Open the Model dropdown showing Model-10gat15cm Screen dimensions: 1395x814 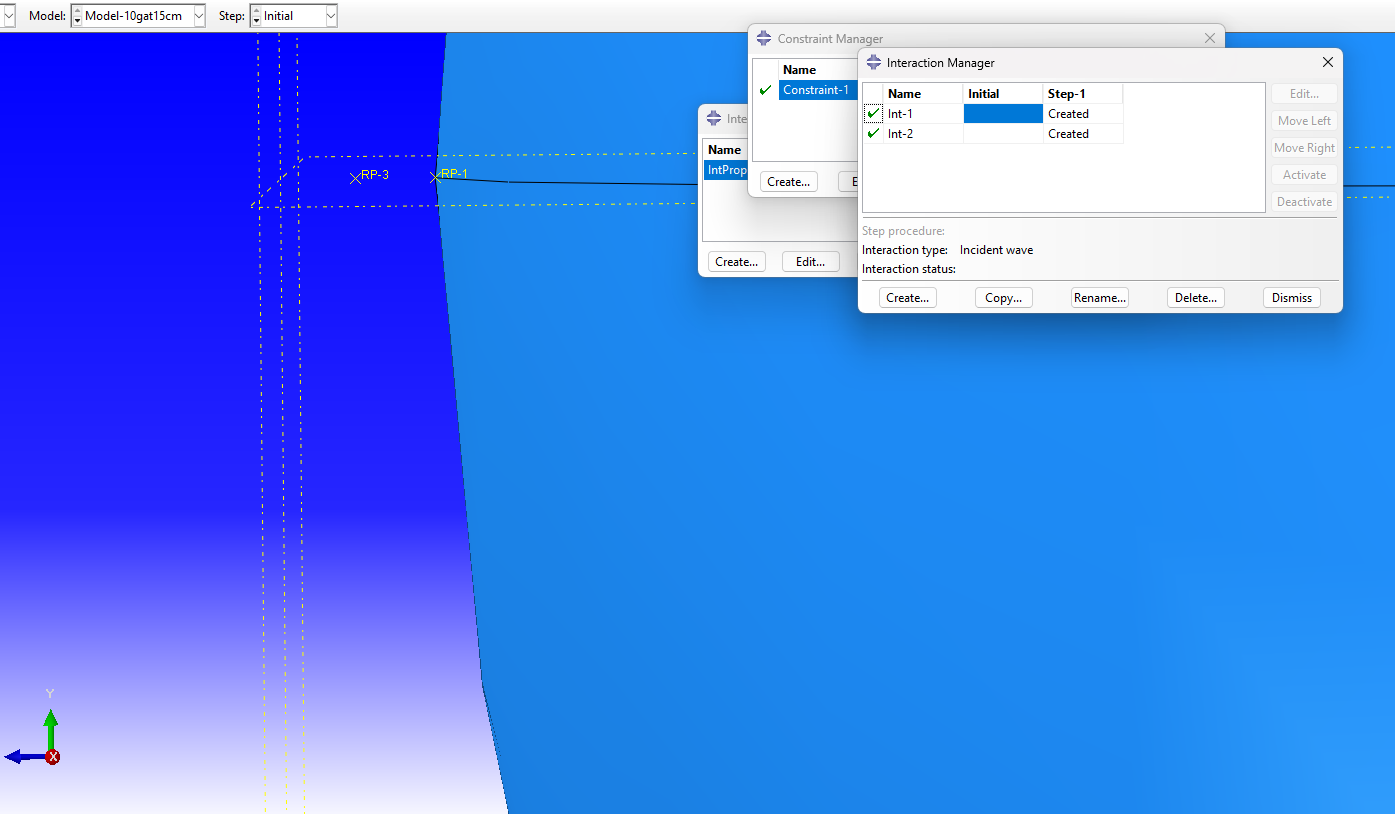point(198,16)
